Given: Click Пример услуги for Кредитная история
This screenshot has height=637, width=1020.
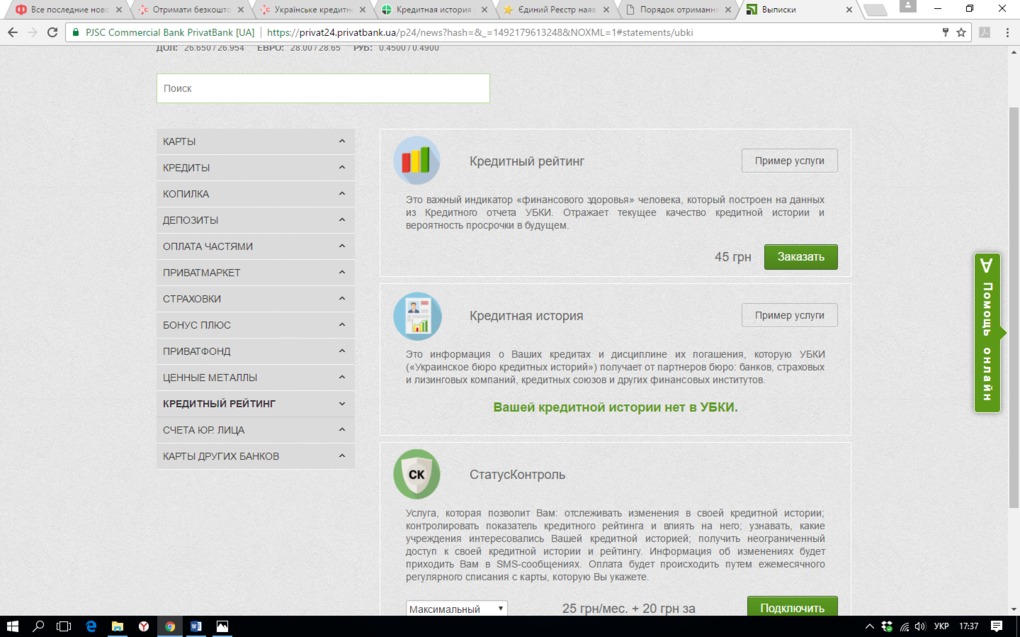Looking at the screenshot, I should click(789, 315).
